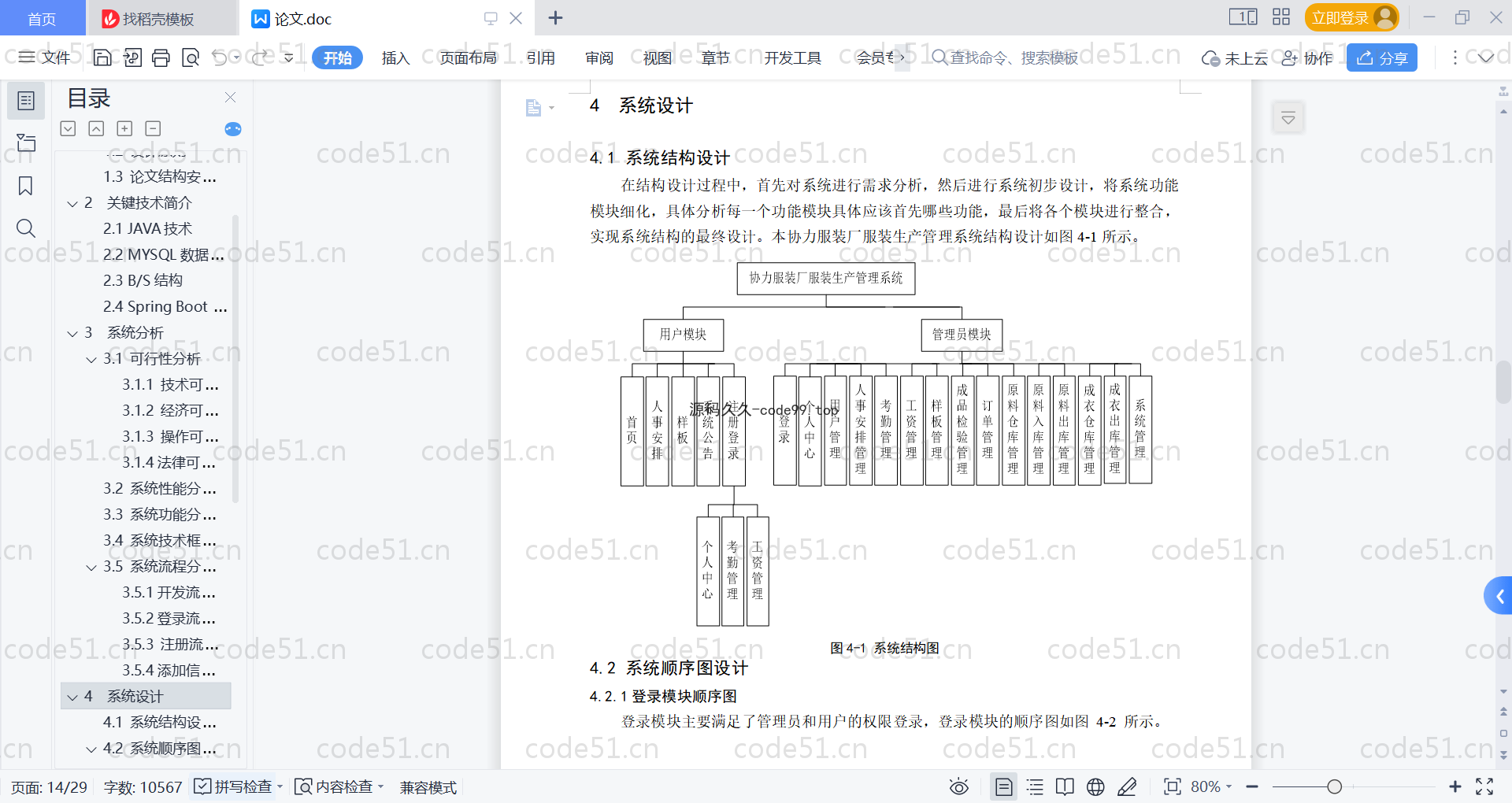Open the chapter navigation icon in sidebar
The image size is (1512, 803).
(x=26, y=142)
